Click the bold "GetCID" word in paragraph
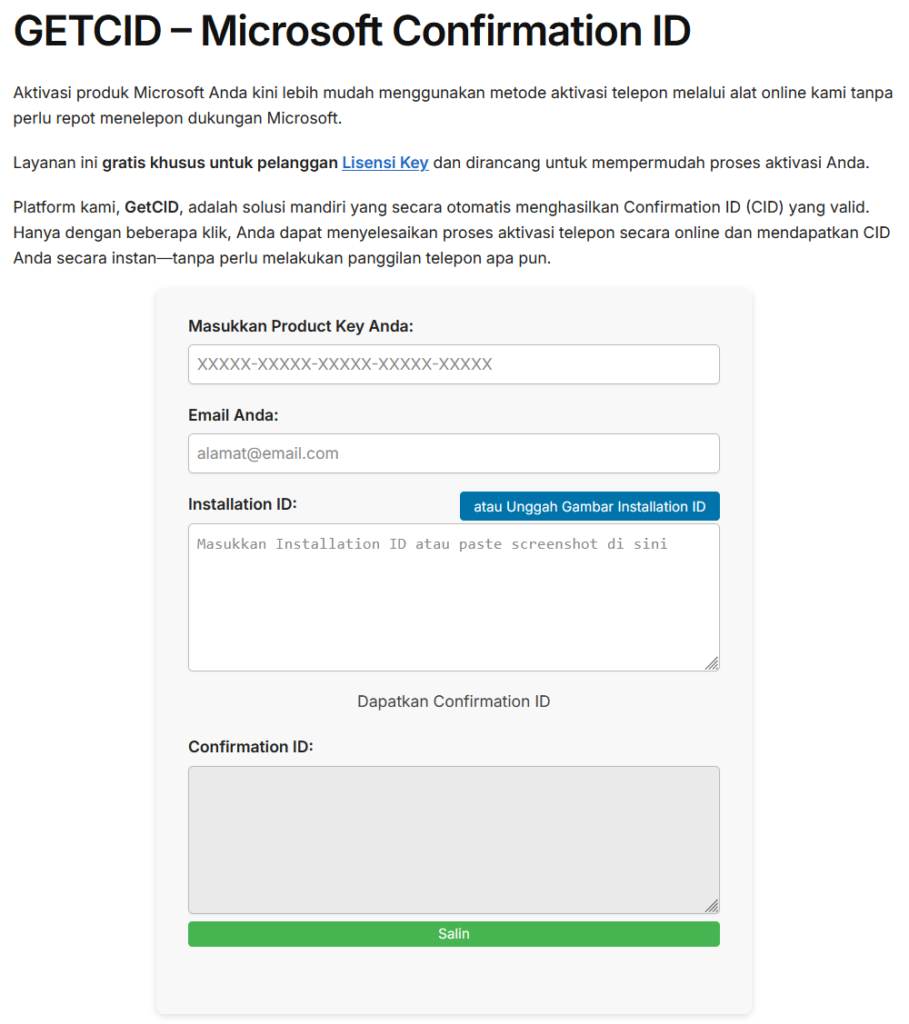This screenshot has height=1024, width=909. tap(152, 208)
